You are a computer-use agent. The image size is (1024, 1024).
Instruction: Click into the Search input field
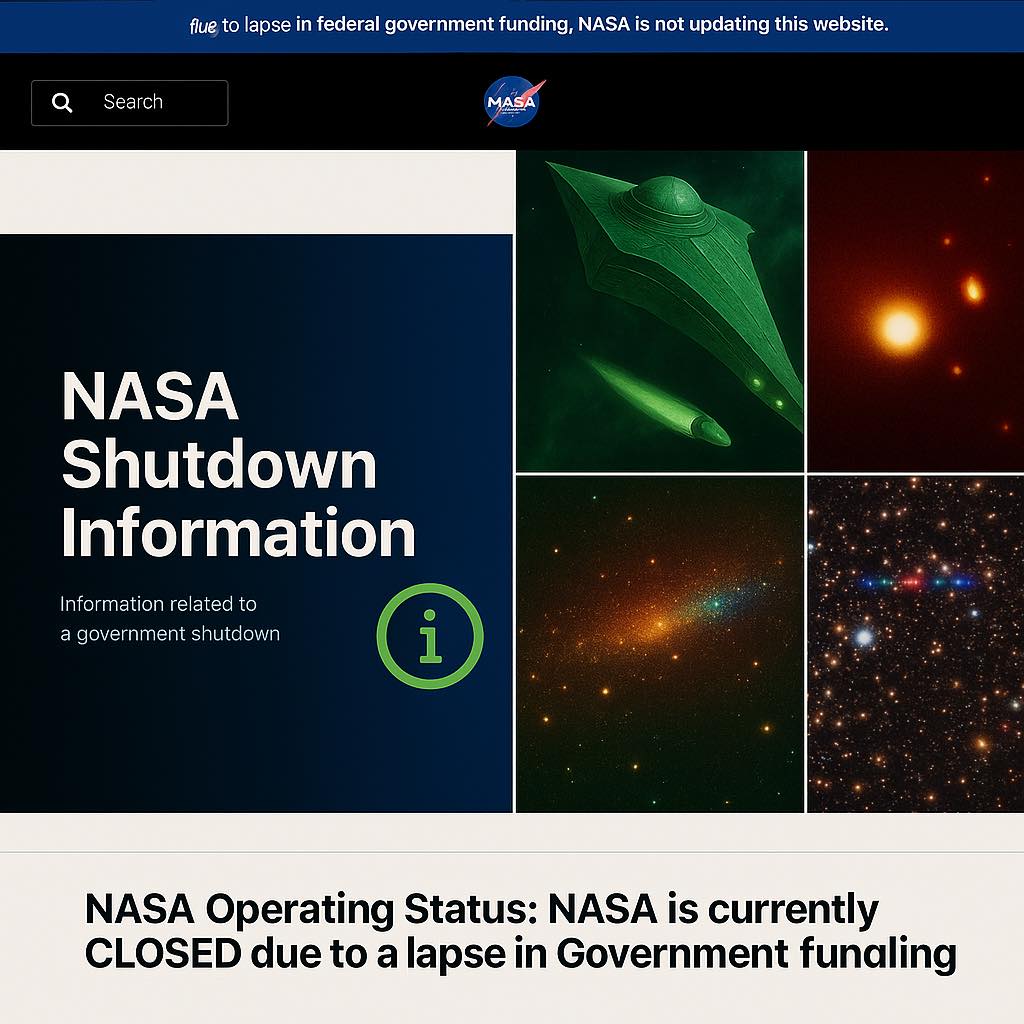tap(129, 103)
